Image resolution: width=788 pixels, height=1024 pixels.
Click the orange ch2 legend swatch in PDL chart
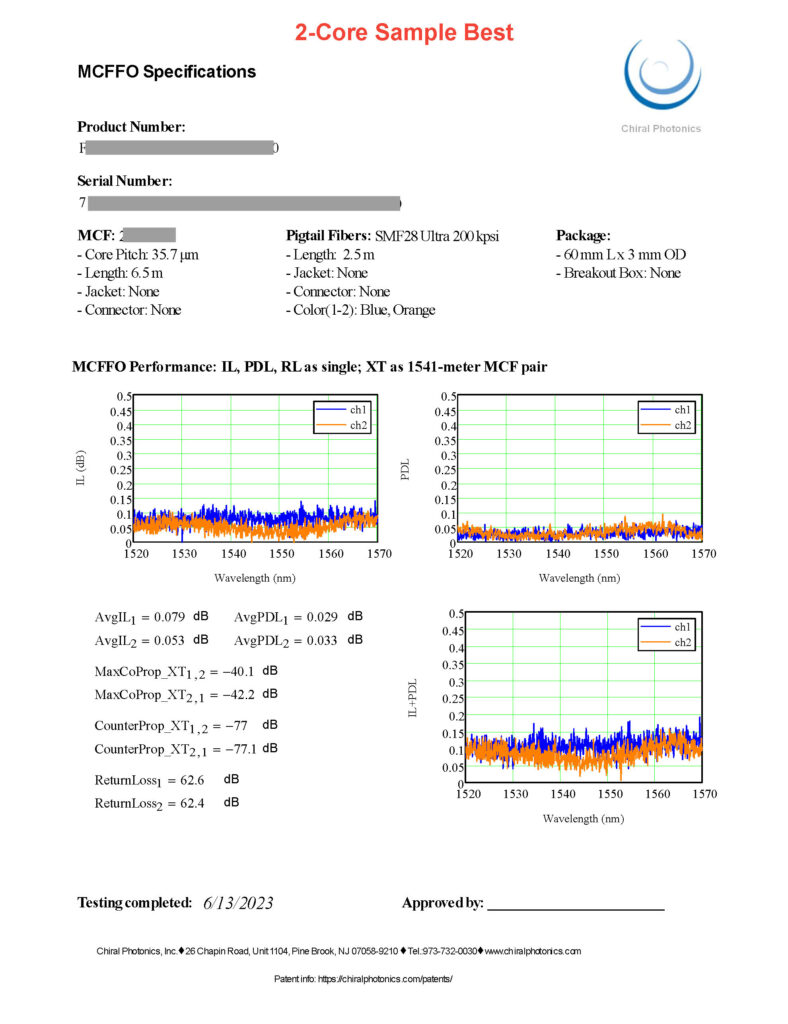pos(655,425)
